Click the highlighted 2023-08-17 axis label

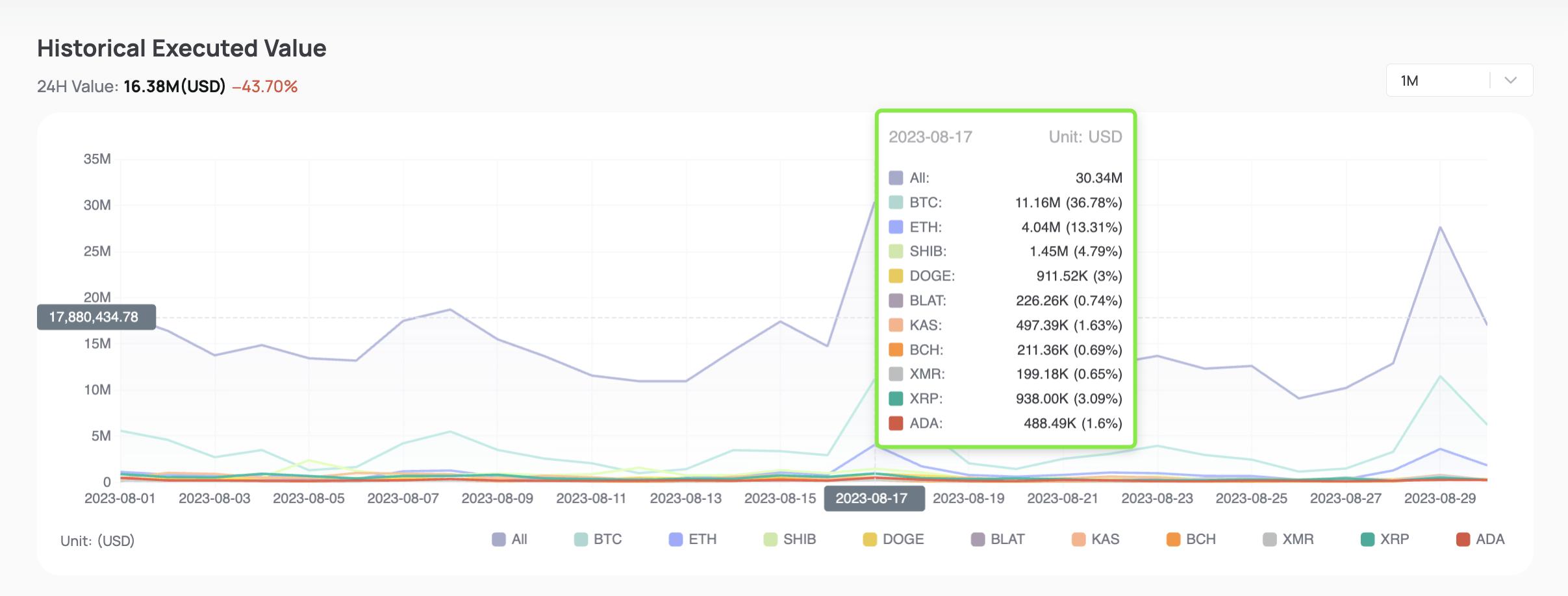(874, 499)
